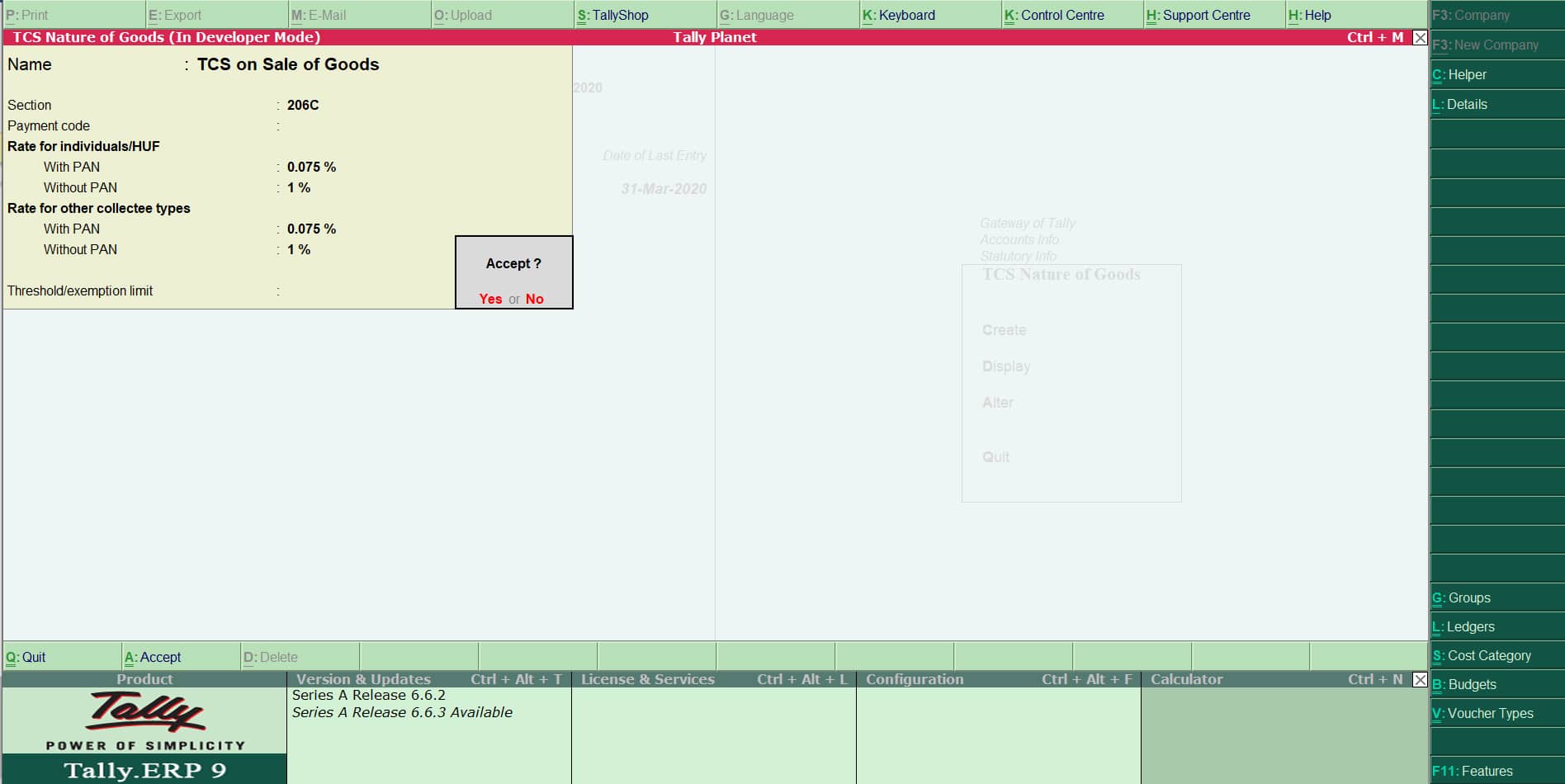The width and height of the screenshot is (1565, 784).
Task: Open Control Centre
Action: click(x=1073, y=15)
